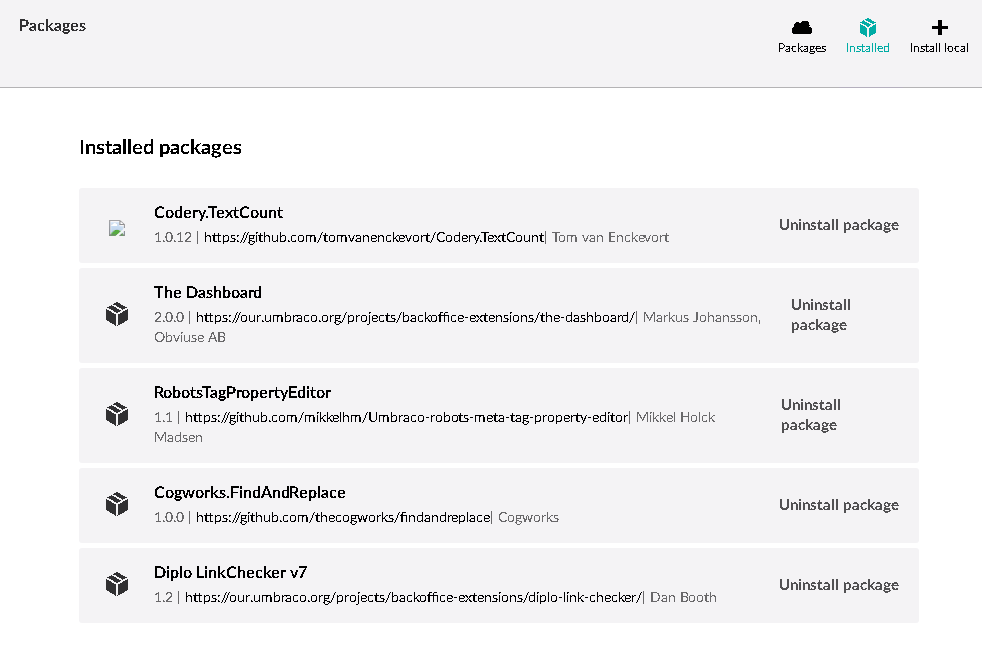Click the Installed packages heading
The height and width of the screenshot is (670, 982).
click(160, 147)
